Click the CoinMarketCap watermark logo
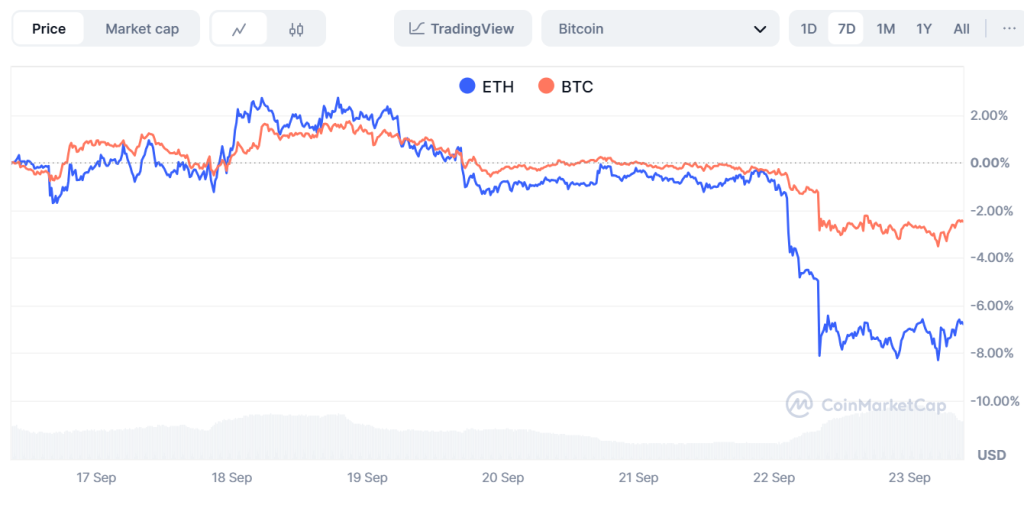 [799, 404]
